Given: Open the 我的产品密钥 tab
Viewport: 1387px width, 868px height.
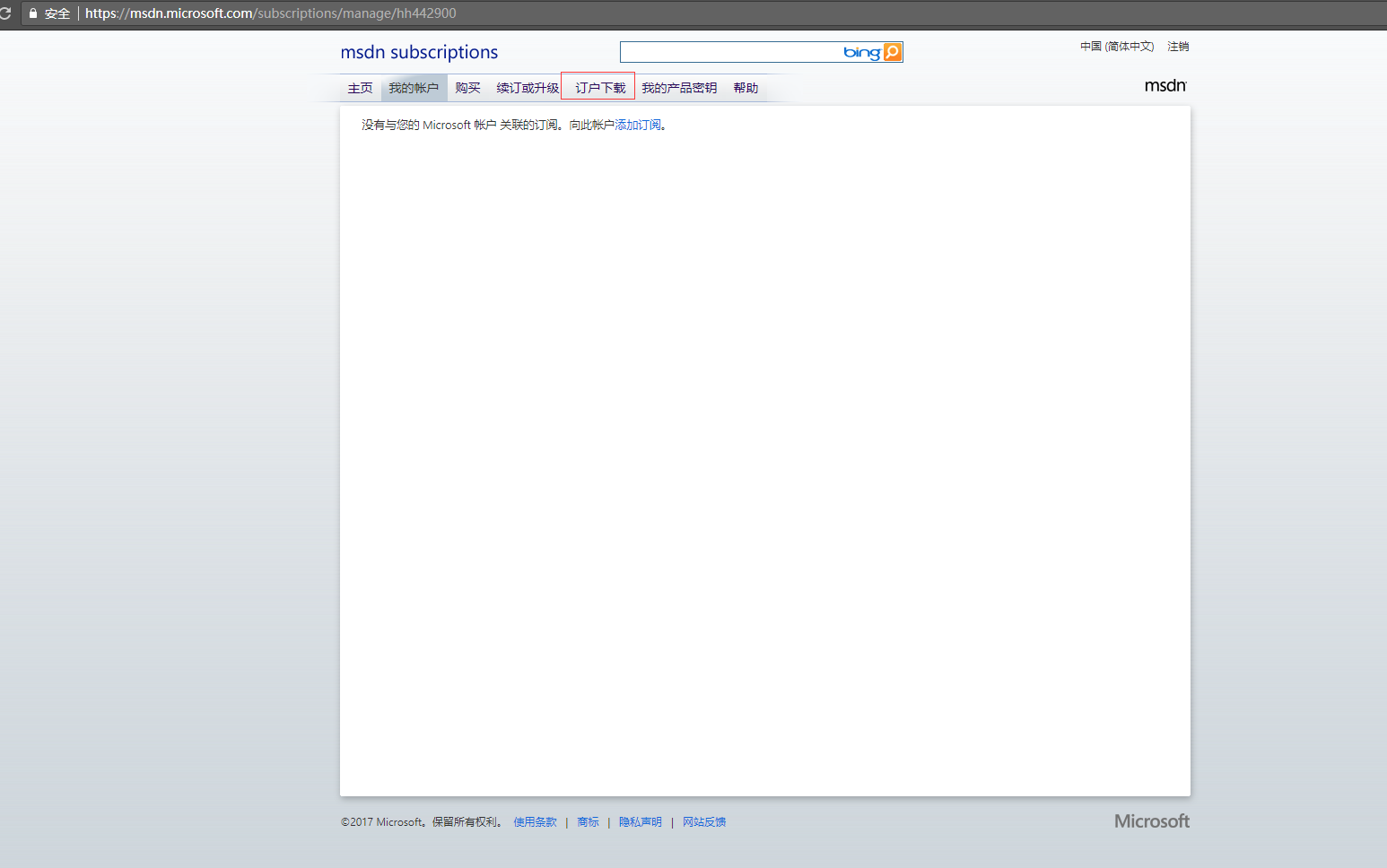Looking at the screenshot, I should (679, 88).
